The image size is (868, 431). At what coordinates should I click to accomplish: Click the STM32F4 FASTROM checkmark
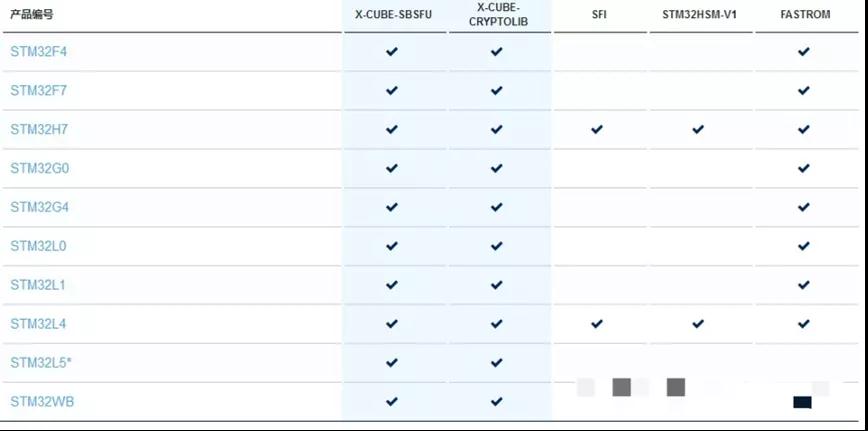click(804, 51)
